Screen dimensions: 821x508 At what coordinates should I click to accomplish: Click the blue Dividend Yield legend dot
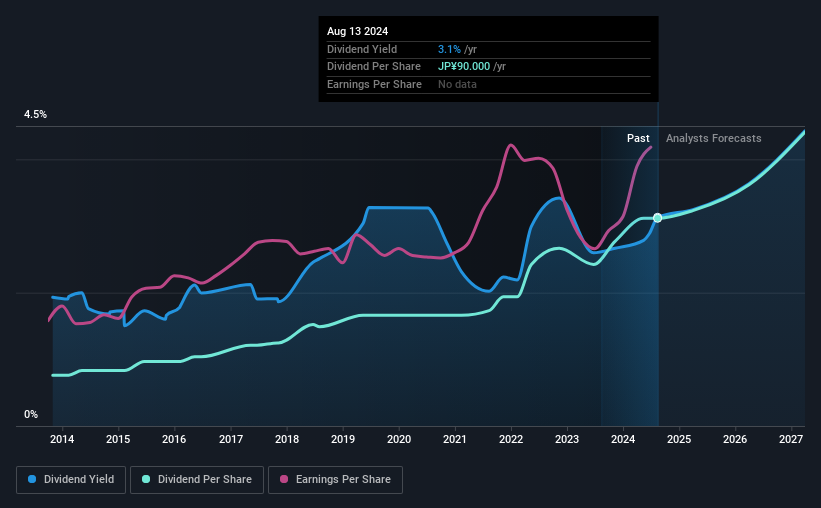pyautogui.click(x=32, y=479)
